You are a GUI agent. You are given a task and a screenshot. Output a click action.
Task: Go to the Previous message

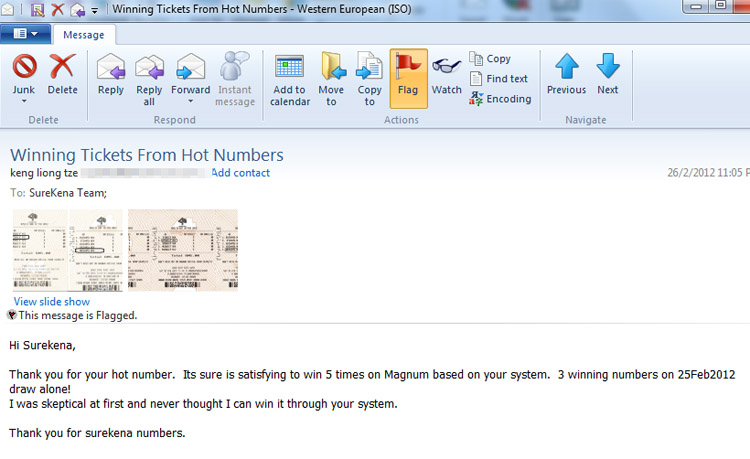(x=566, y=74)
